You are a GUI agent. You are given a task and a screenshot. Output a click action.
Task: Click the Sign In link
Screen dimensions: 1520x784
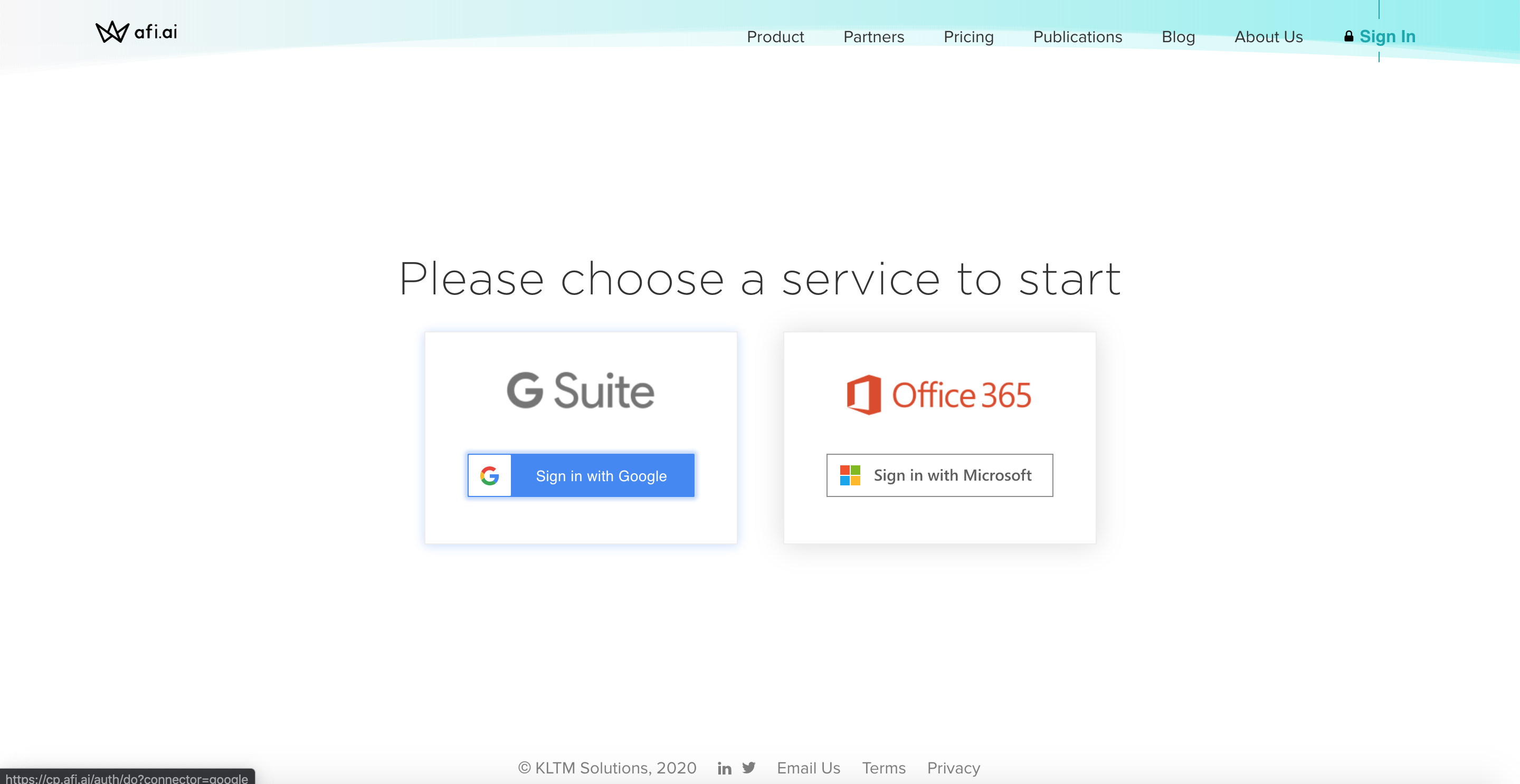pos(1387,37)
